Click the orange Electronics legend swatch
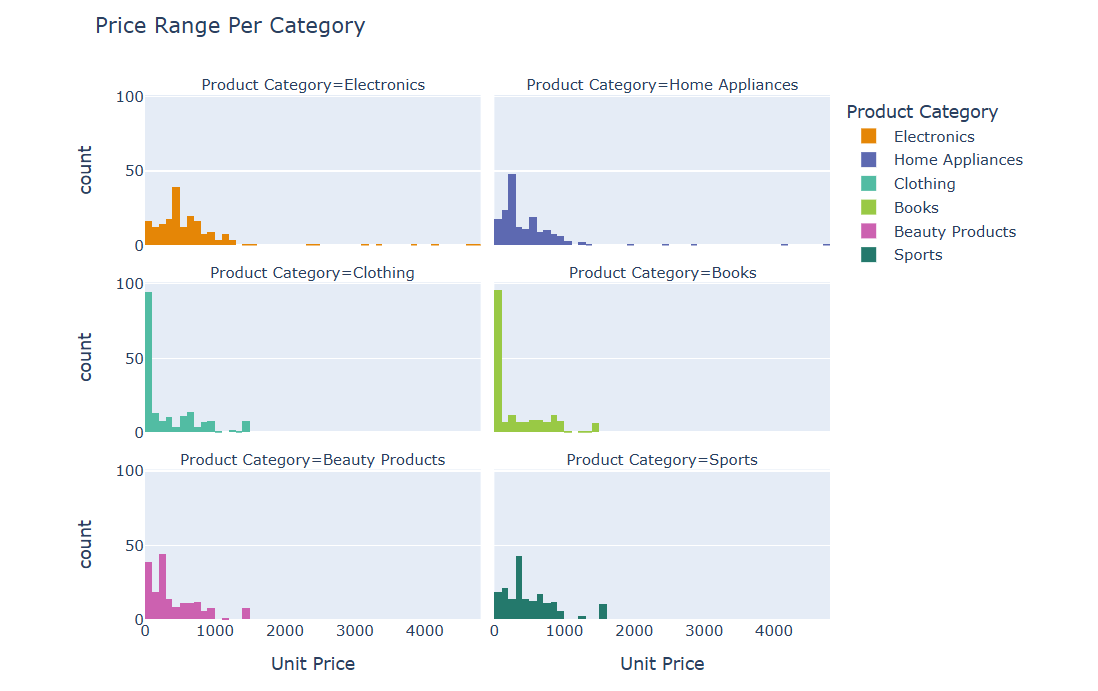 pyautogui.click(x=868, y=137)
